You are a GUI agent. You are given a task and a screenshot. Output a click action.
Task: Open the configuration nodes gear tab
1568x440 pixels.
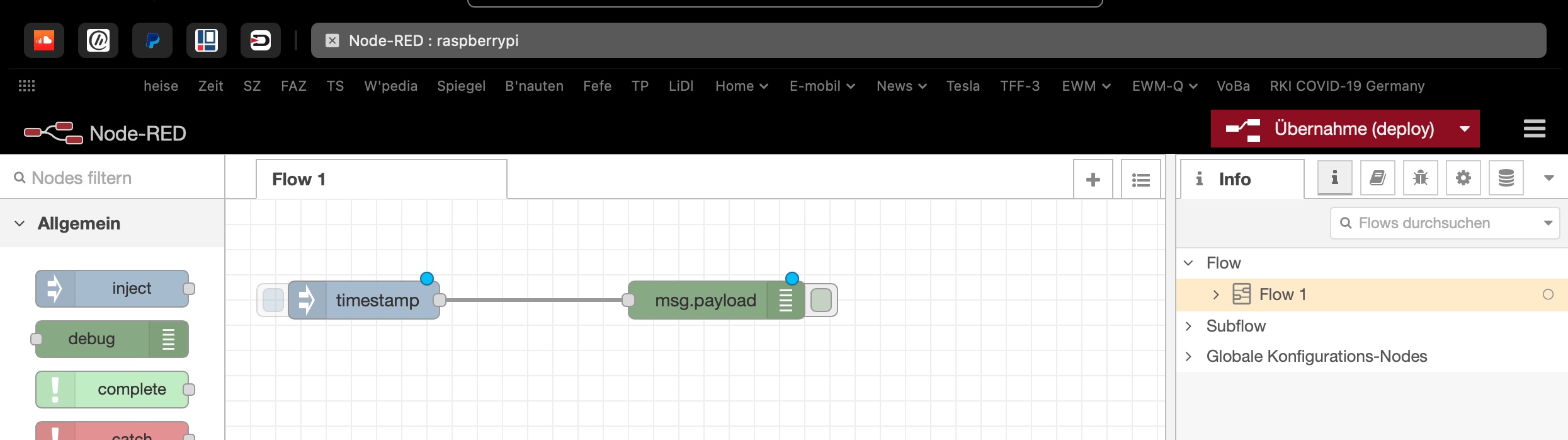coord(1463,178)
